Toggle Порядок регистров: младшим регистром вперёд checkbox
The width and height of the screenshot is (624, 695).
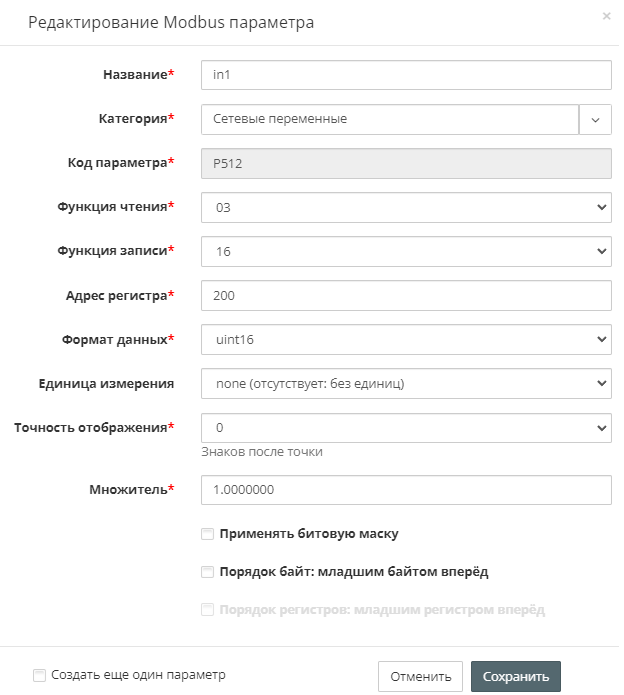pos(208,609)
